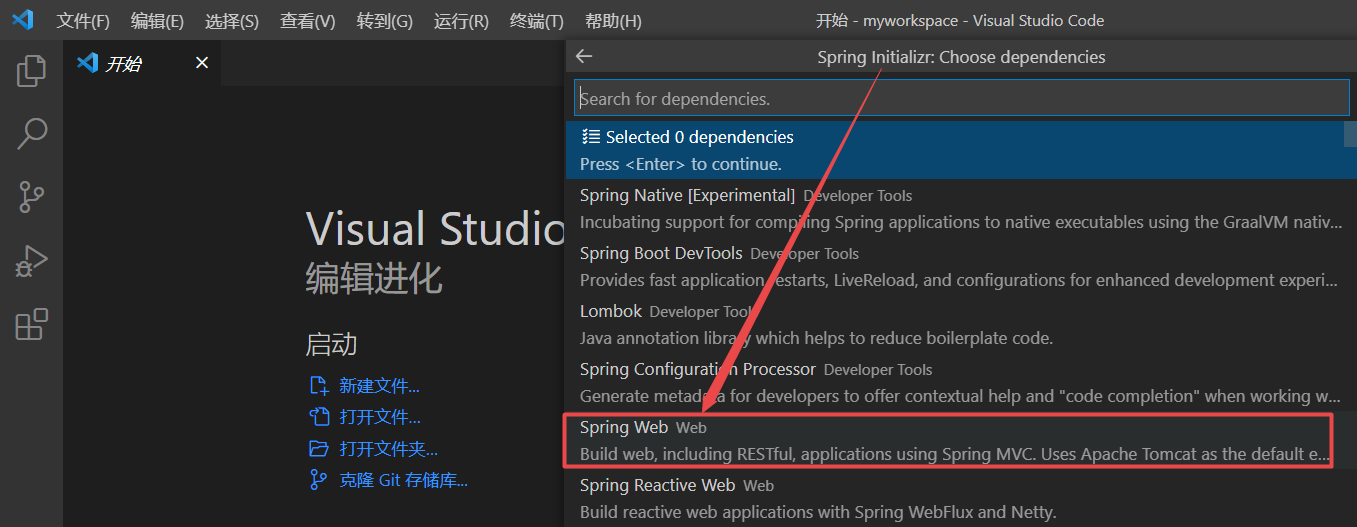This screenshot has height=527, width=1357.
Task: Click the 打开文件... link
Action: pyautogui.click(x=379, y=417)
